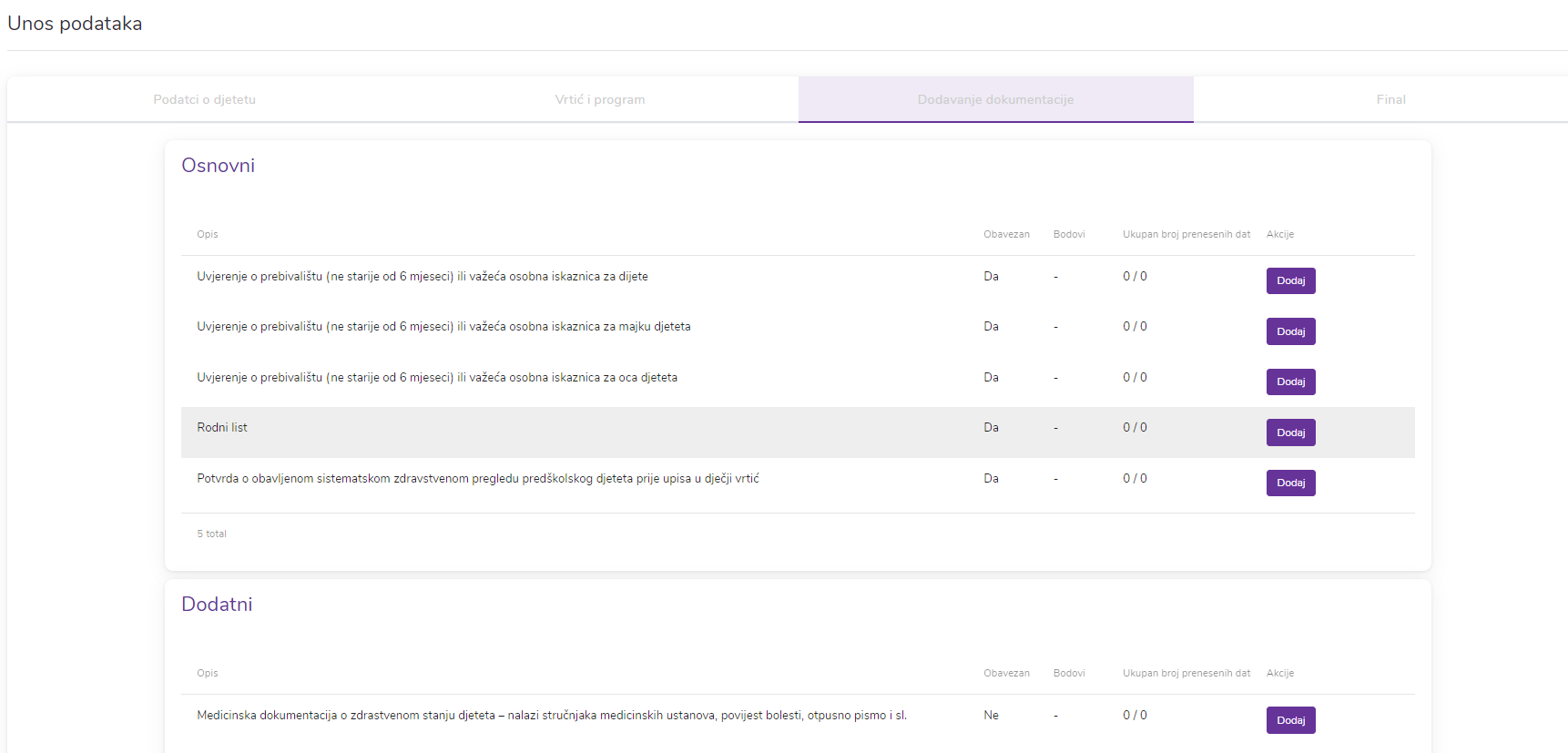1568x753 pixels.
Task: Select the Rodni list row text
Action: (222, 428)
